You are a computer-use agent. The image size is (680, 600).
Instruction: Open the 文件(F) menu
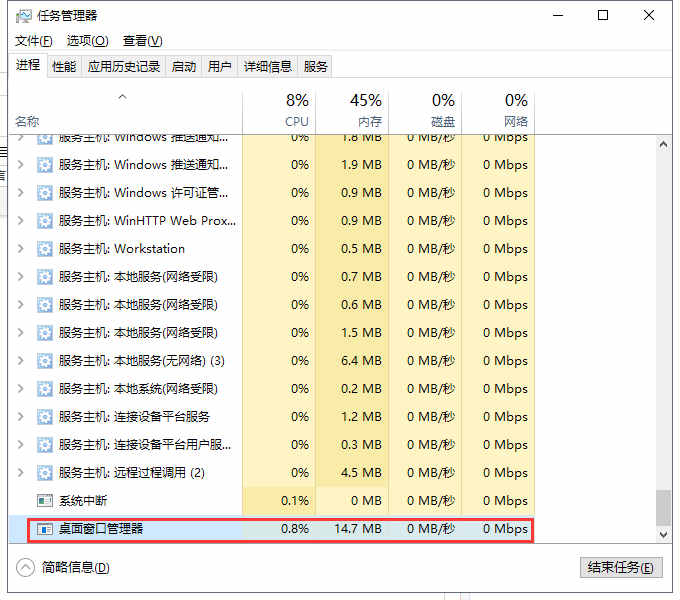[34, 41]
